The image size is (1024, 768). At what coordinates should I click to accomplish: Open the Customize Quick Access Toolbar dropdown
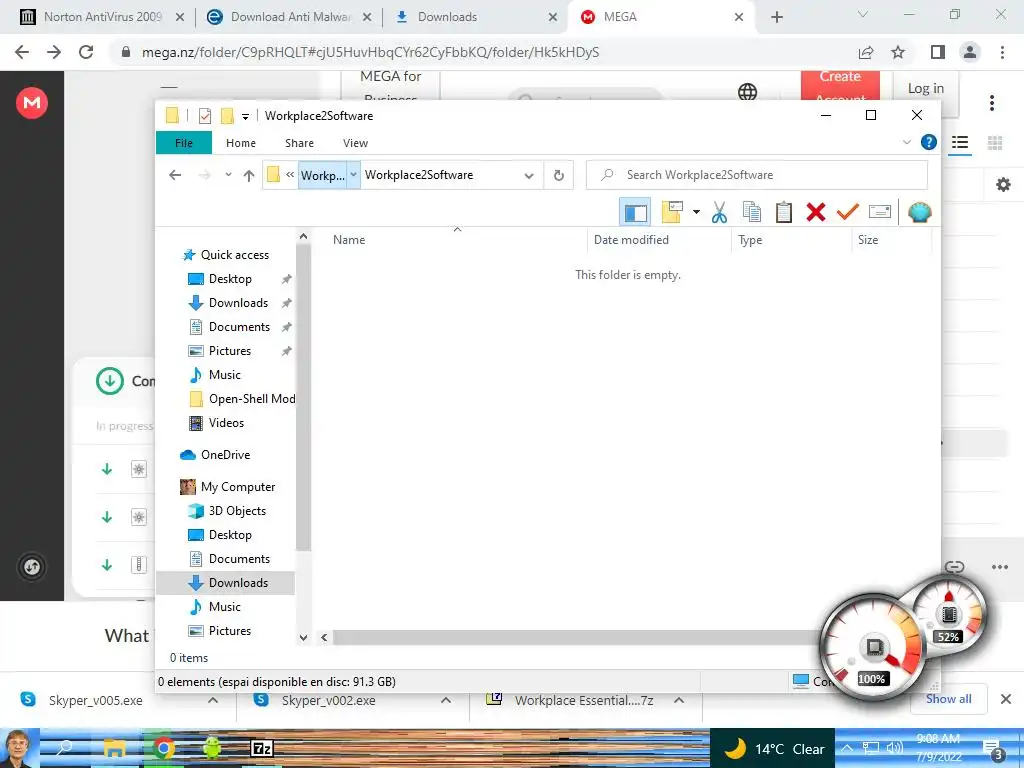[x=246, y=117]
